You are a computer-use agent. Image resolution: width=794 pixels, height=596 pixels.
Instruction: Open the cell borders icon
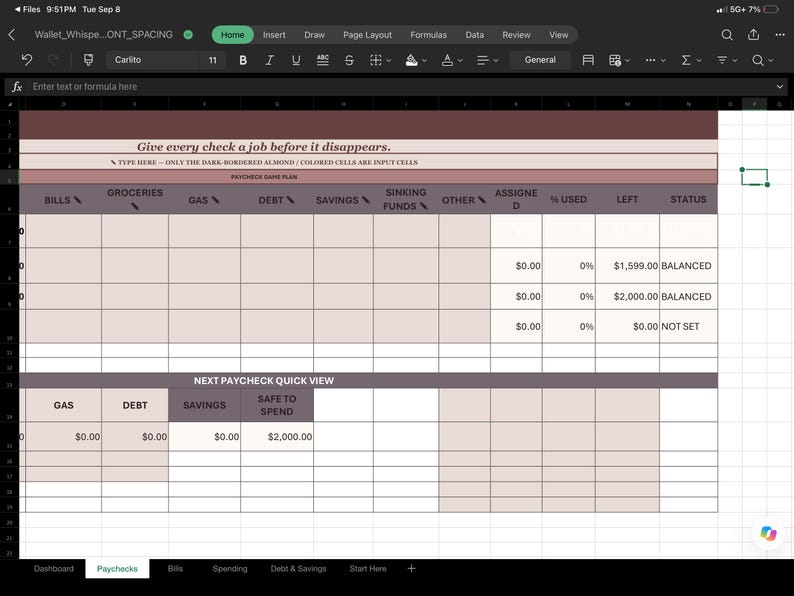click(375, 60)
